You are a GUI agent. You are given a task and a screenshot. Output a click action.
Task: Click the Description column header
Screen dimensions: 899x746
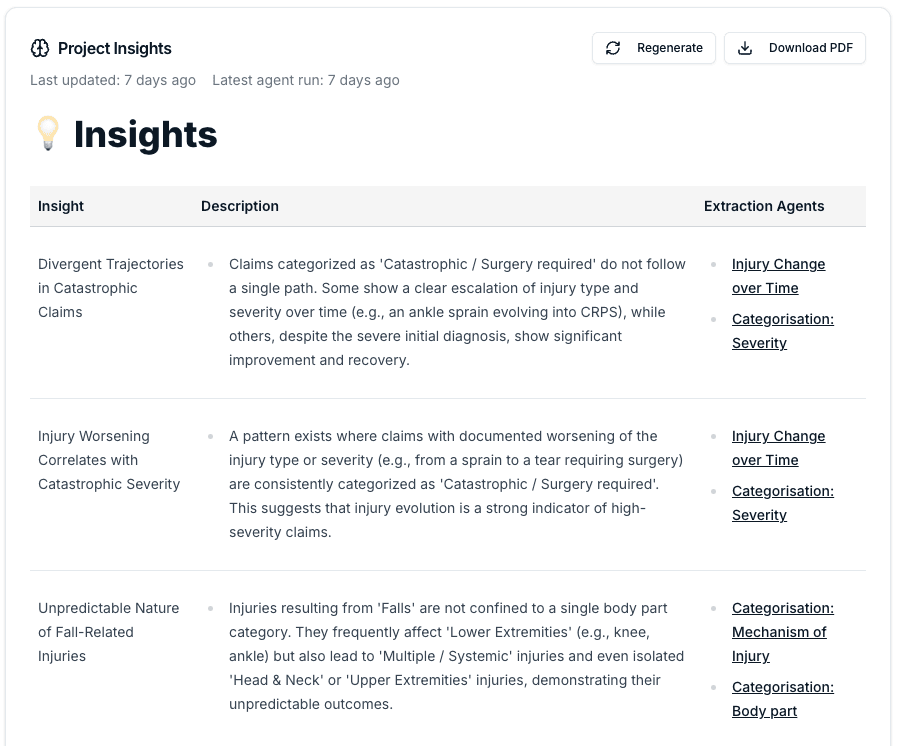point(240,206)
